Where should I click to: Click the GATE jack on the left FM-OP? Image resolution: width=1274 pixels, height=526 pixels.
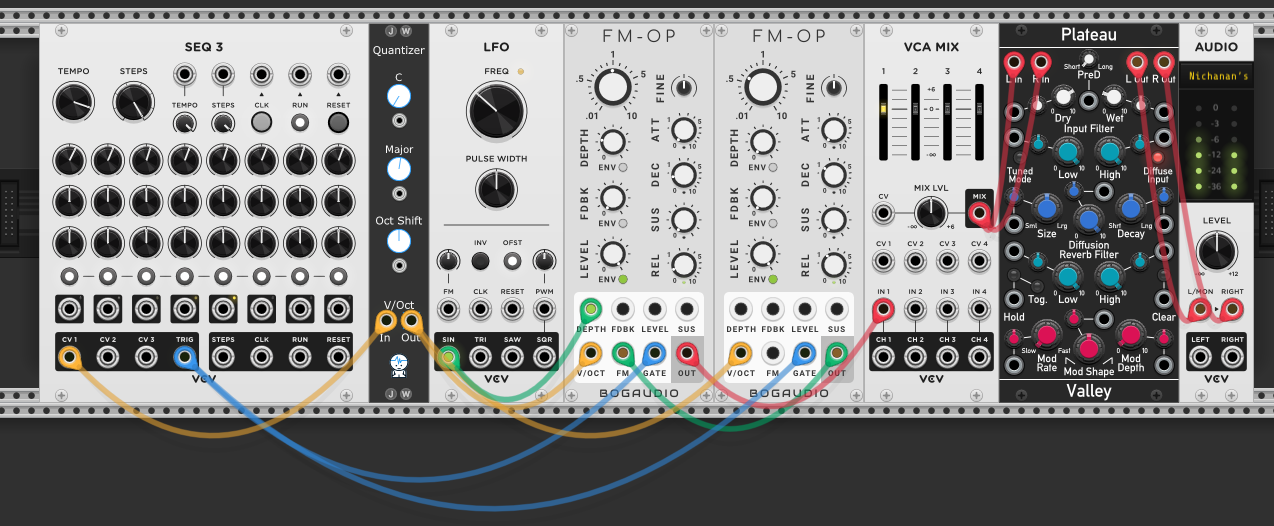pos(655,352)
